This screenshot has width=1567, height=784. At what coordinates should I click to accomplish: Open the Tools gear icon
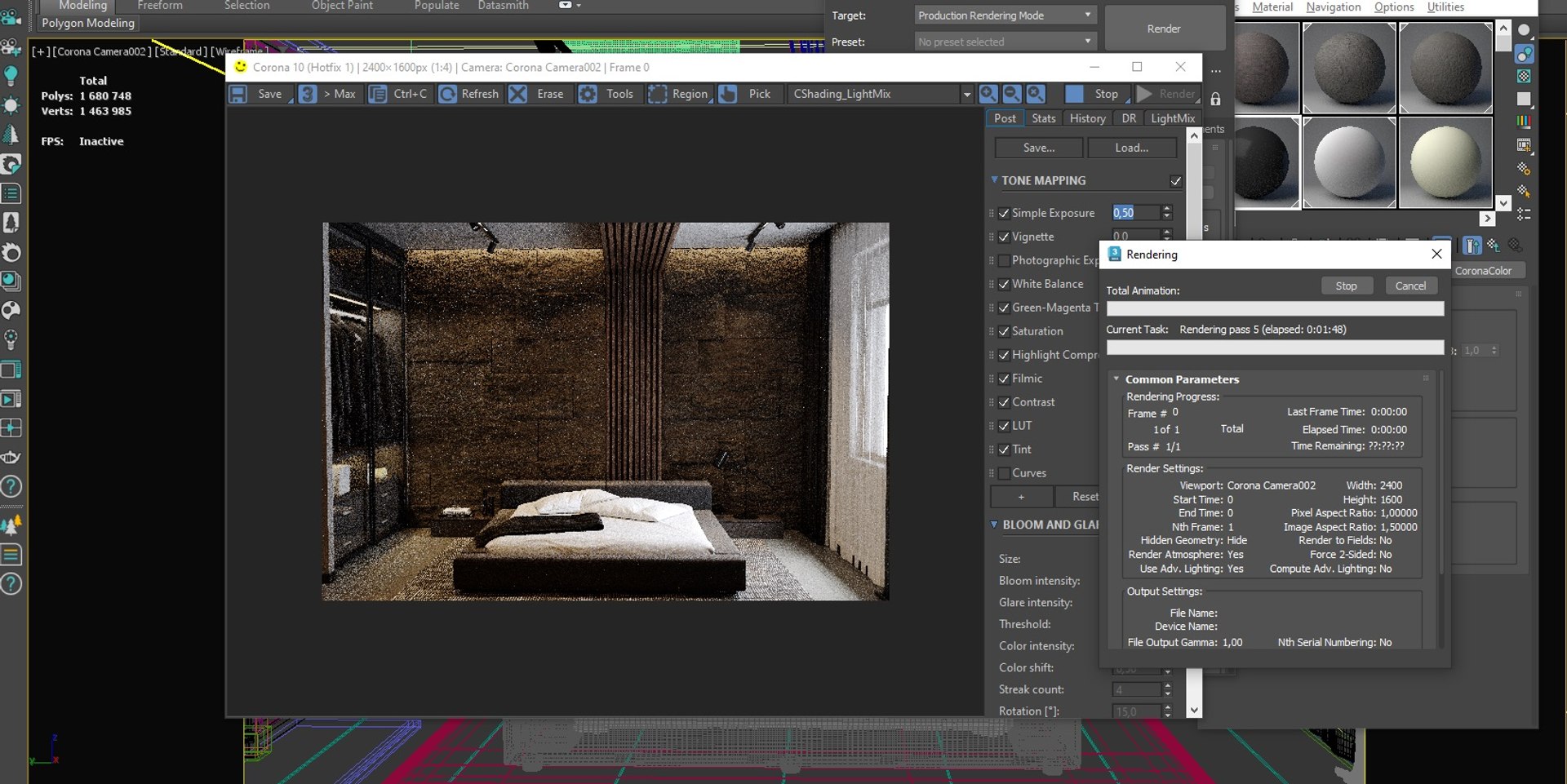588,94
